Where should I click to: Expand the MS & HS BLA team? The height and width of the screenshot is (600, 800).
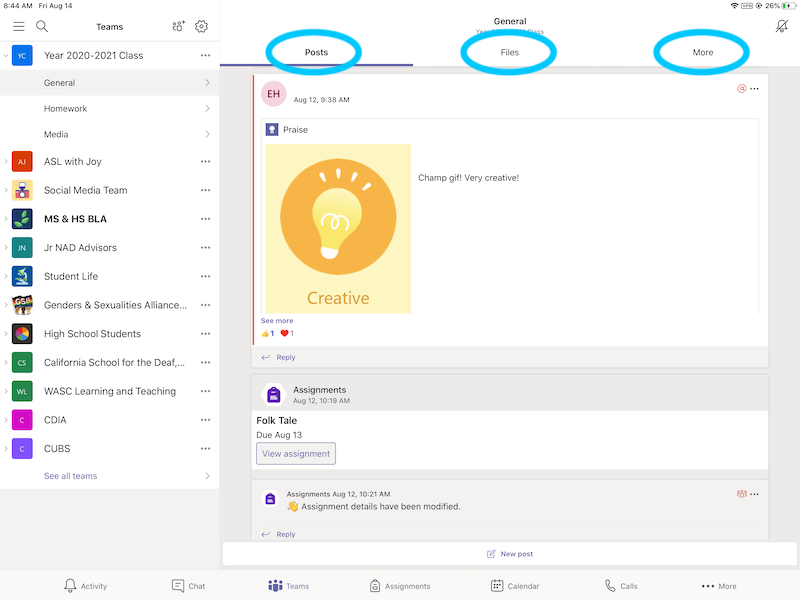pos(6,219)
